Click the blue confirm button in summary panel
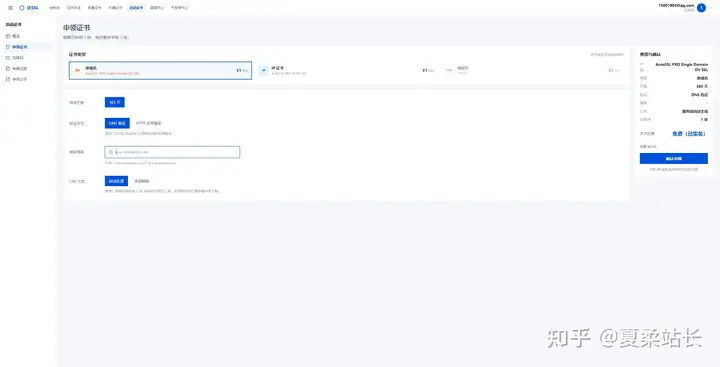This screenshot has width=720, height=367. pos(674,158)
